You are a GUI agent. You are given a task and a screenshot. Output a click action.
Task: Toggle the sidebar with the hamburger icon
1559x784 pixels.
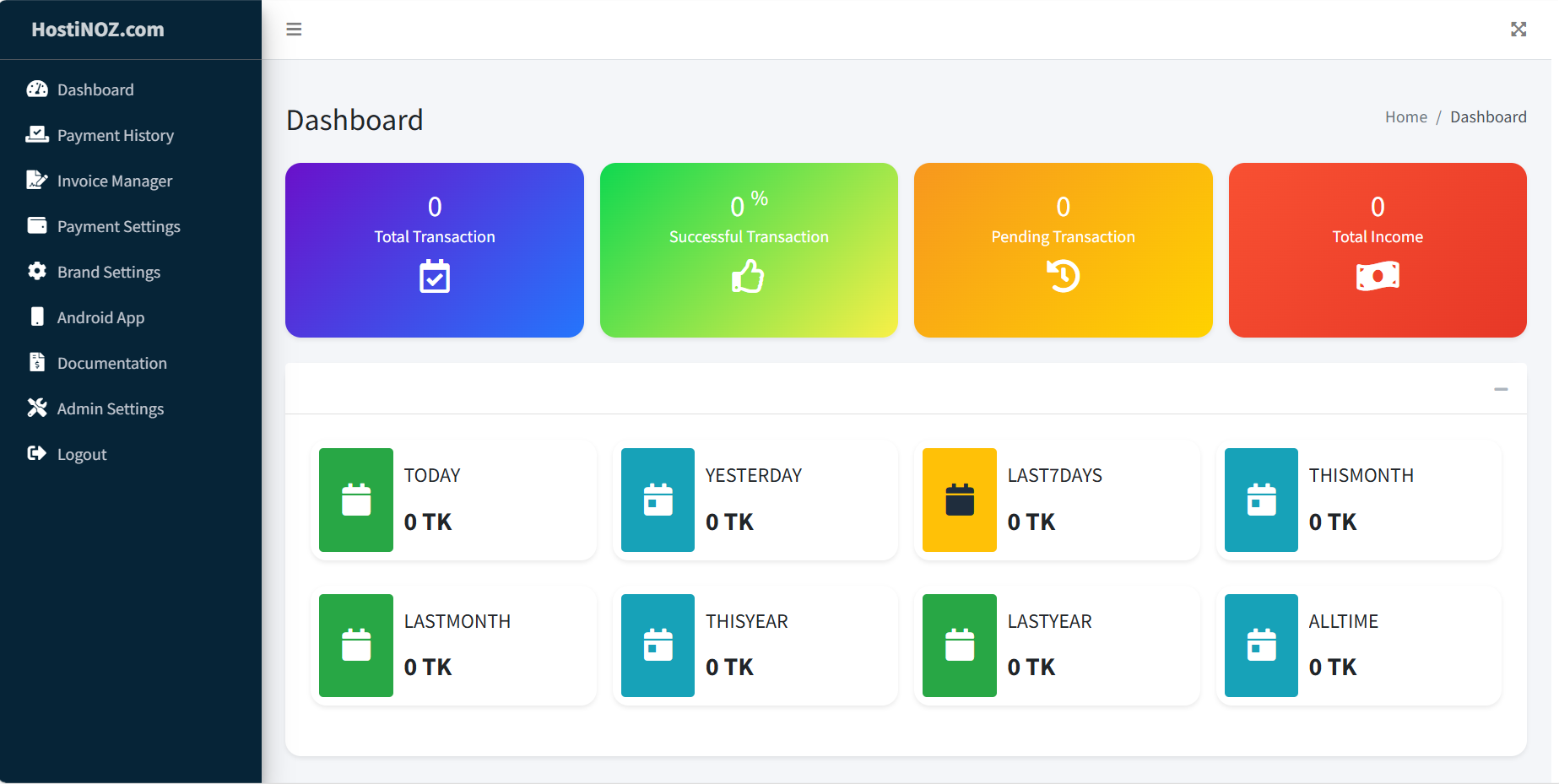tap(294, 29)
